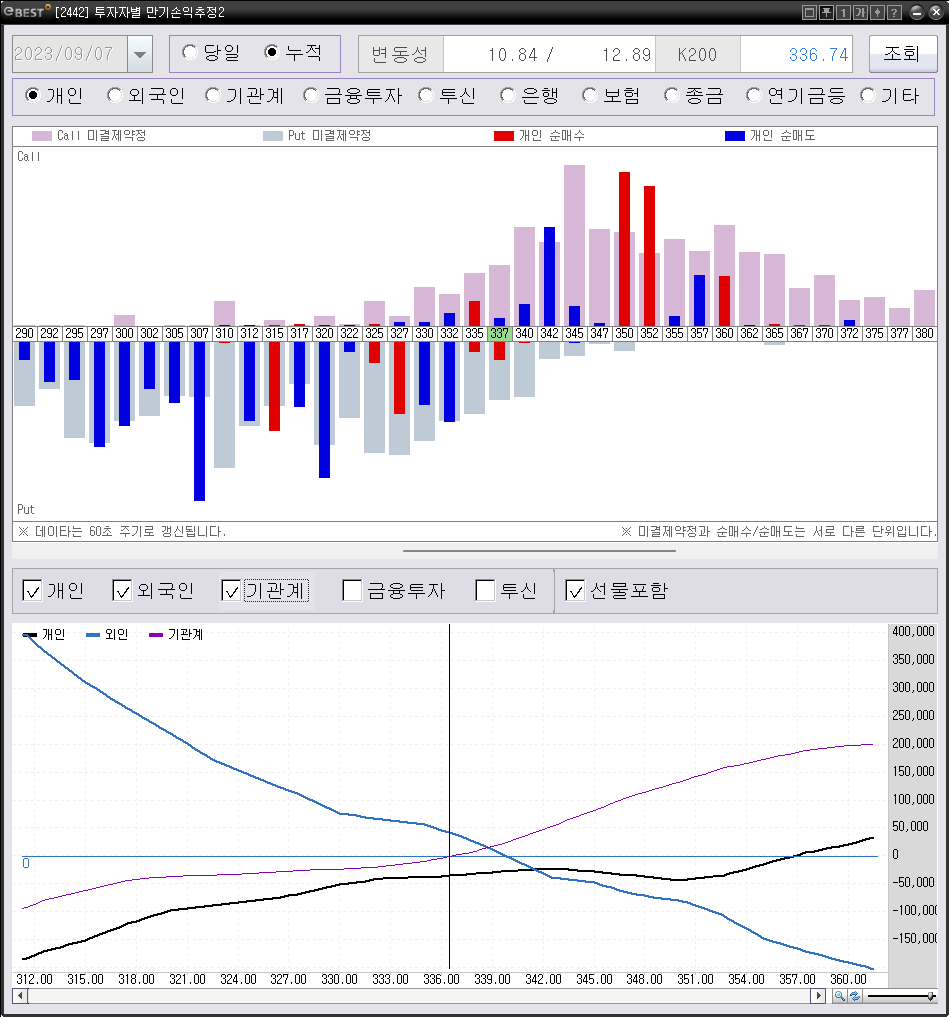The width and height of the screenshot is (949, 1017).
Task: Select the 외국인 investor radio button
Action: (x=114, y=95)
